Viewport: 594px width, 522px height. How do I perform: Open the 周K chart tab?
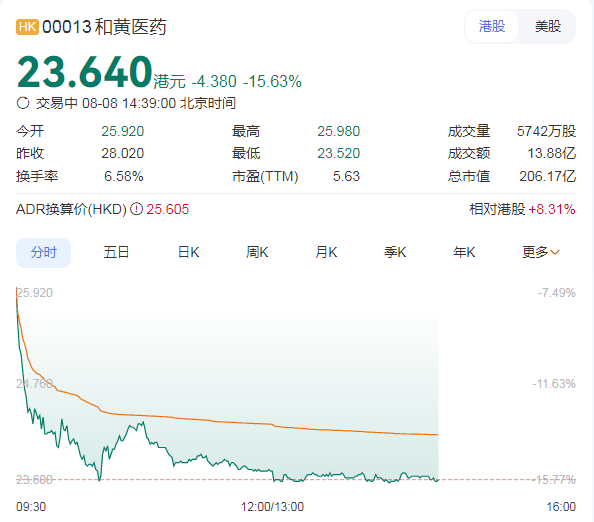click(x=257, y=252)
